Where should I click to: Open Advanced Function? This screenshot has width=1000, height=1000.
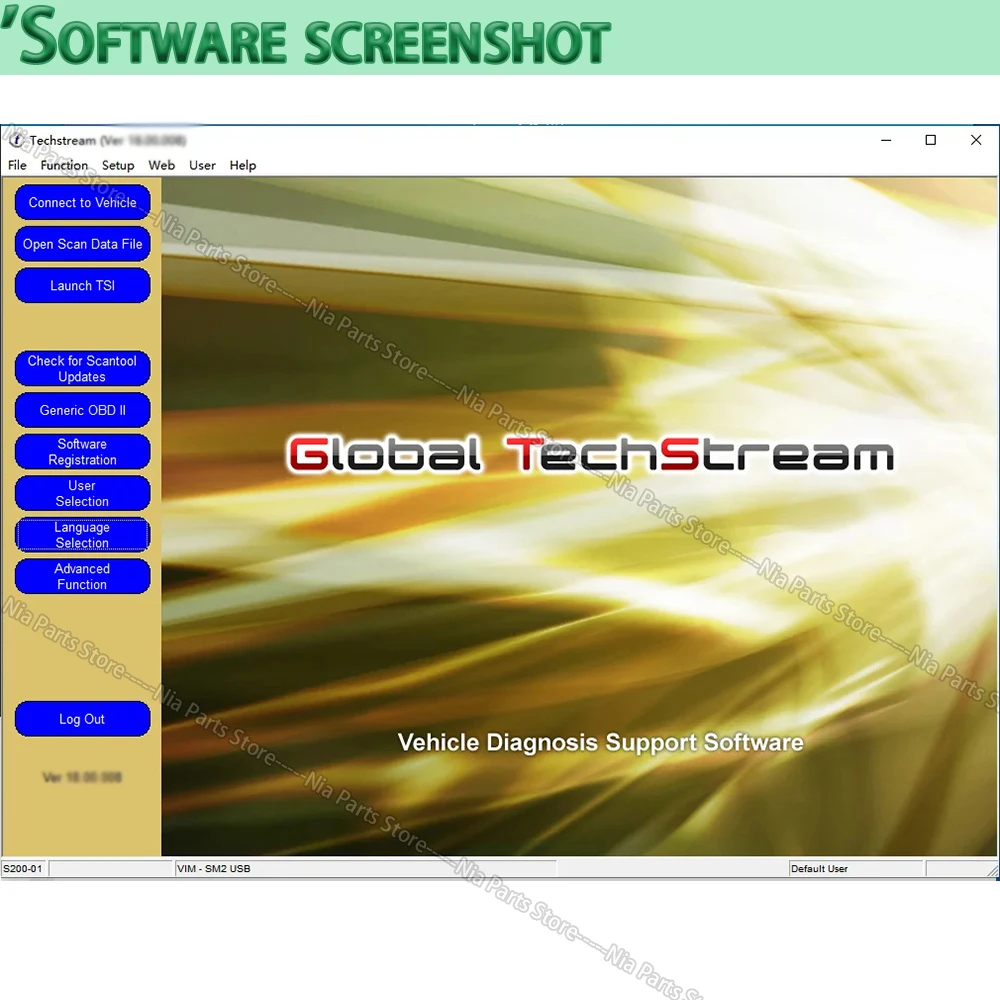point(82,576)
